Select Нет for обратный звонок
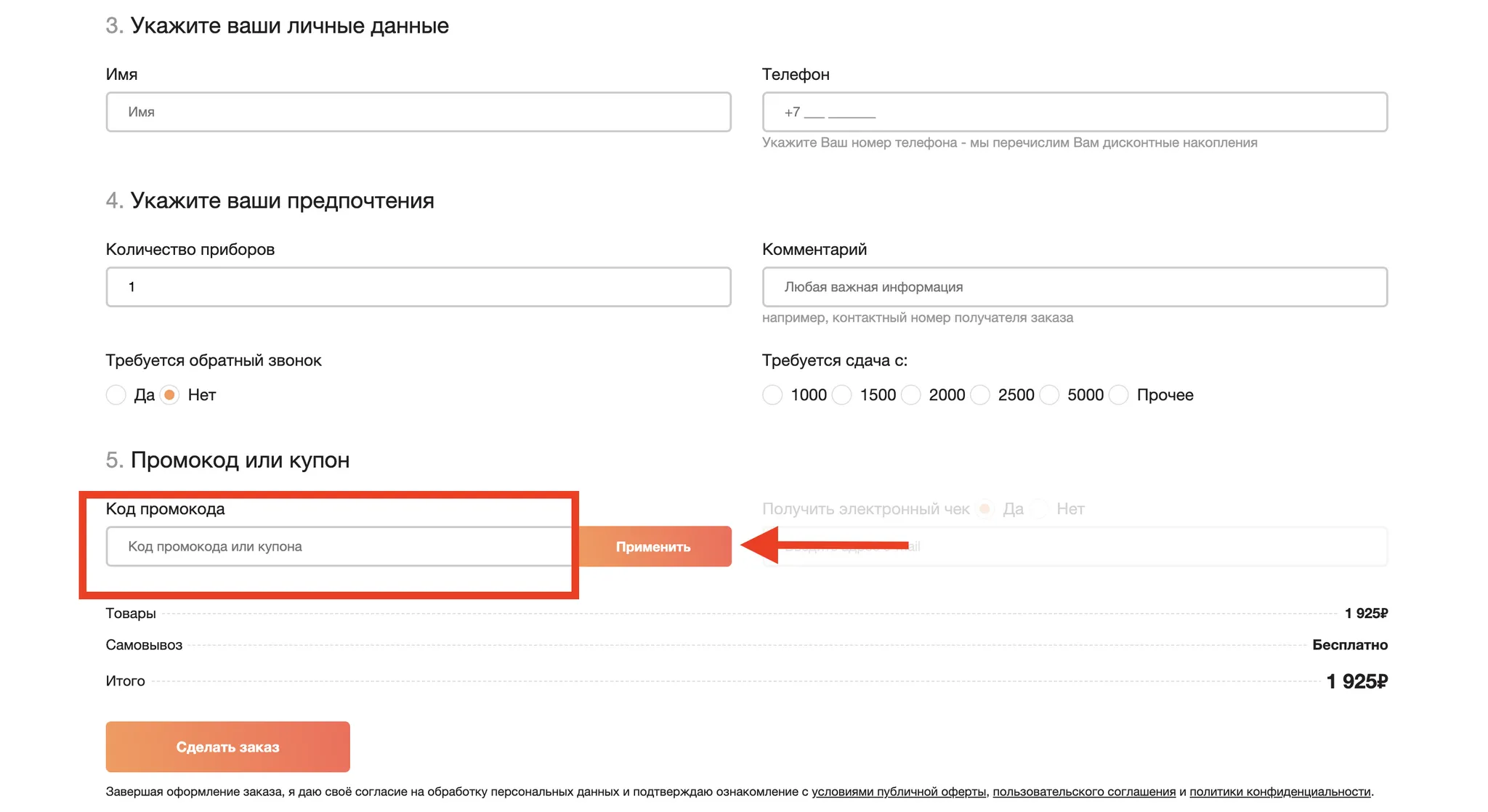This screenshot has width=1488, height=812. click(x=170, y=395)
